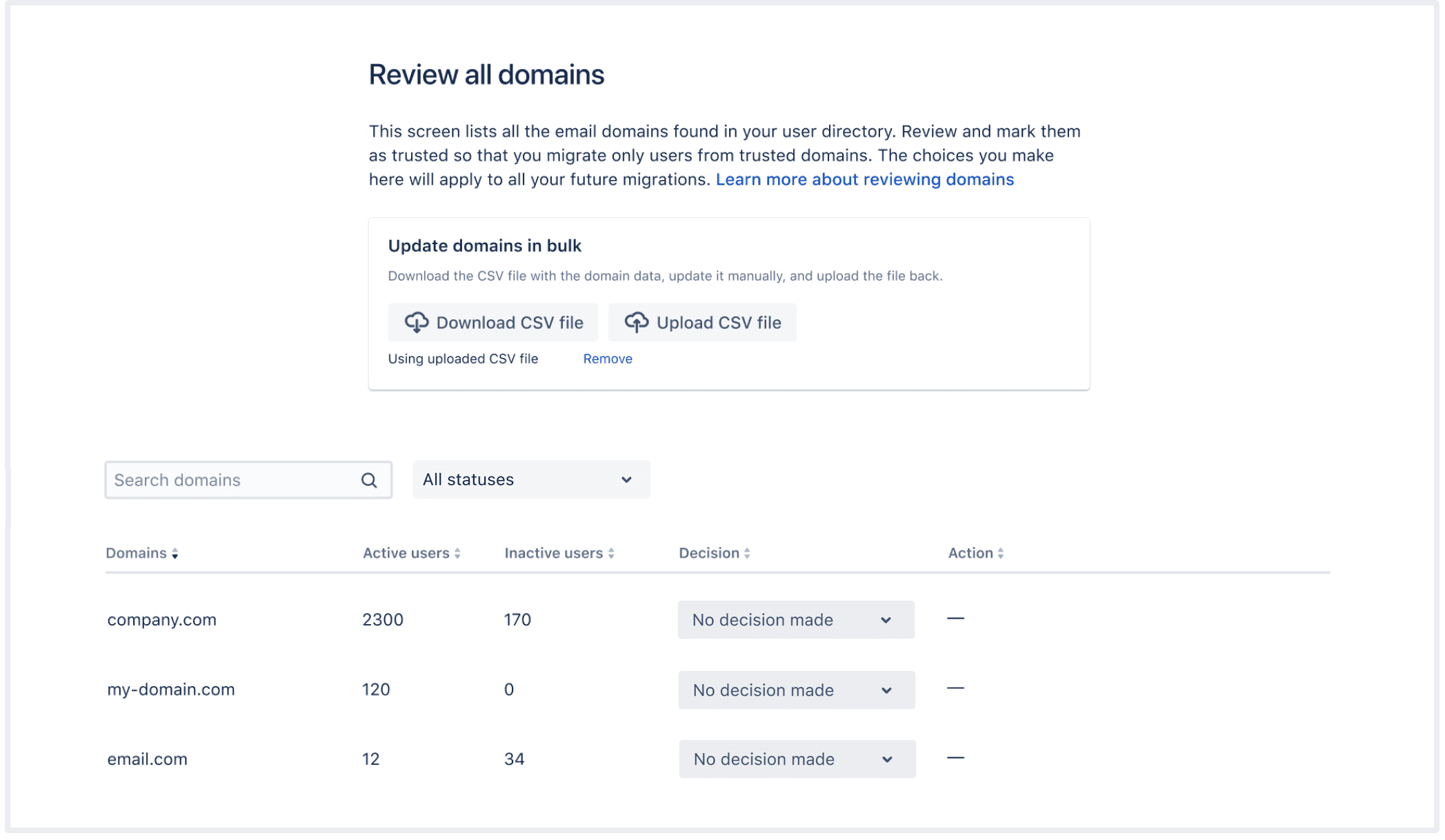Click the email.com domain row name

click(147, 759)
